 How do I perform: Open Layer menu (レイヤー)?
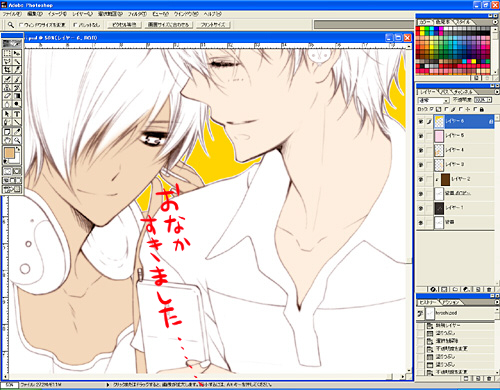pos(82,14)
